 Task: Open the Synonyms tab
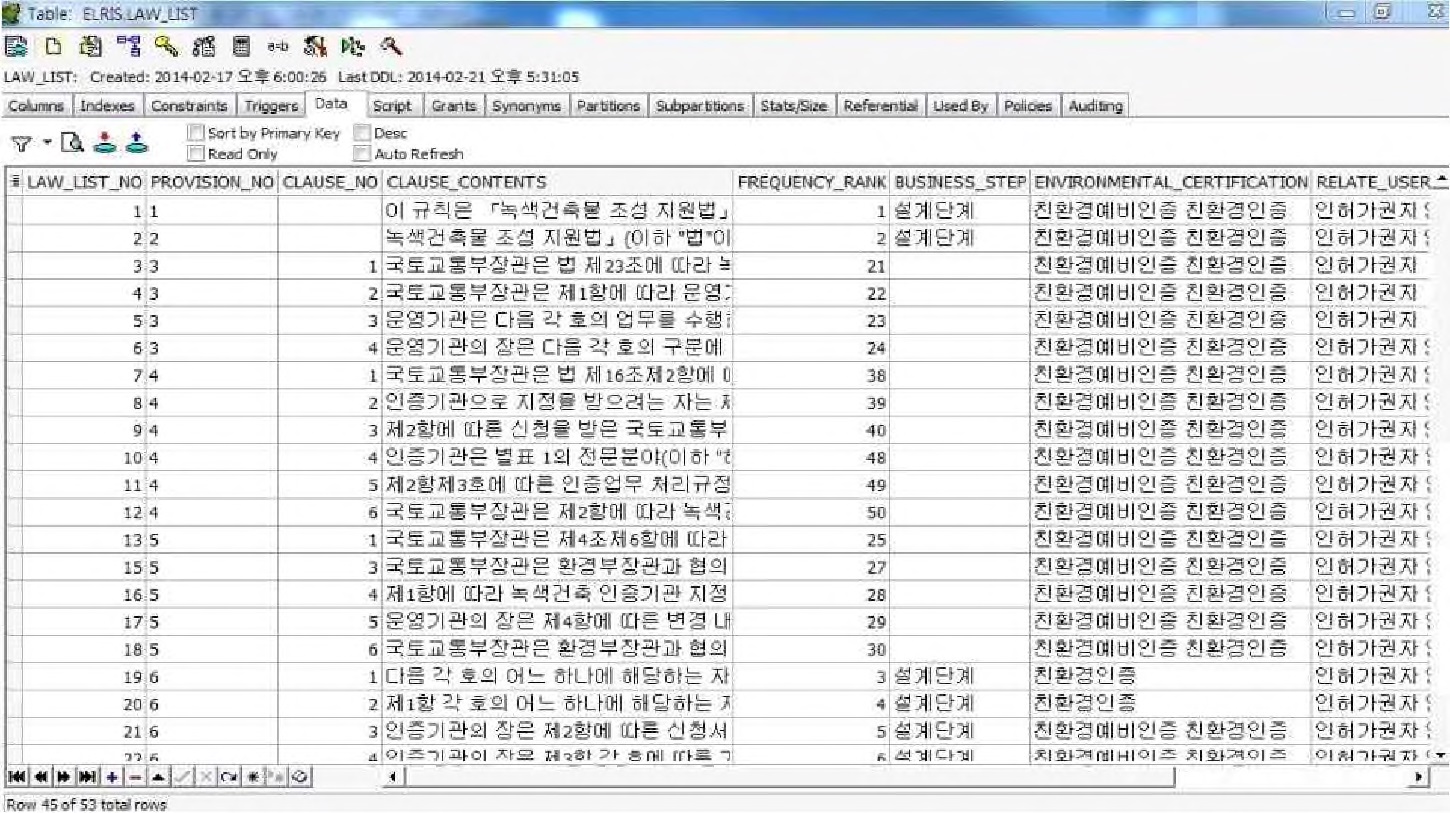coord(527,106)
